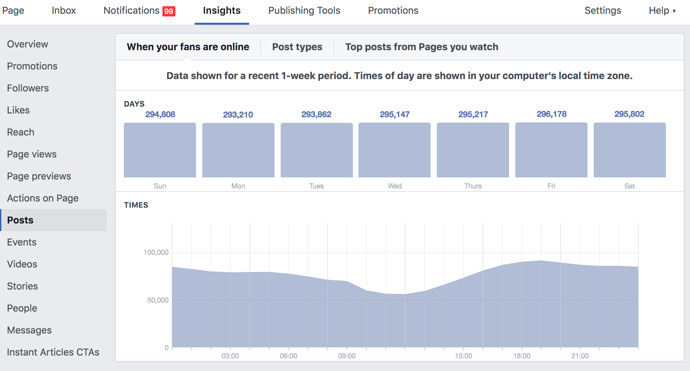Open the Inbox tab
Image resolution: width=690 pixels, height=371 pixels.
tap(63, 11)
